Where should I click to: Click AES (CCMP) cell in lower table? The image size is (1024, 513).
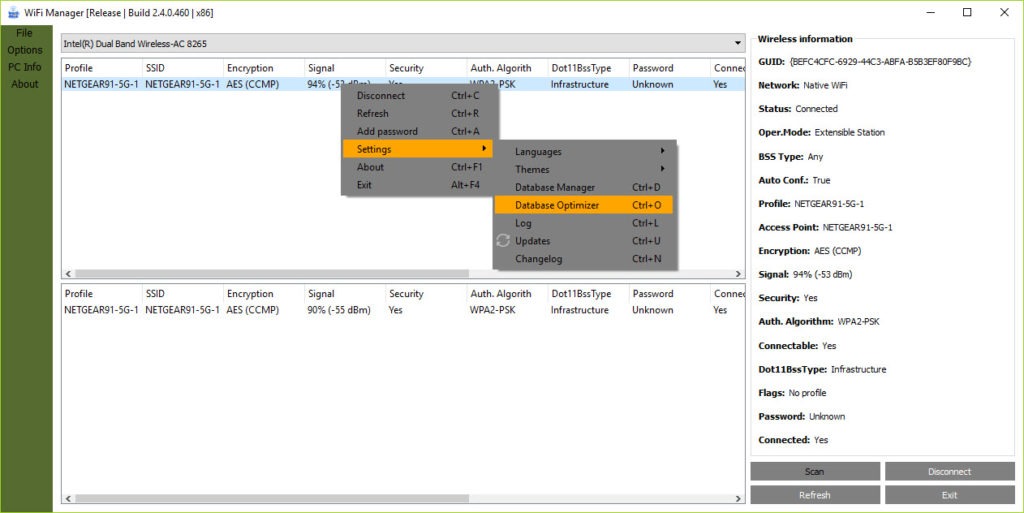[x=253, y=310]
